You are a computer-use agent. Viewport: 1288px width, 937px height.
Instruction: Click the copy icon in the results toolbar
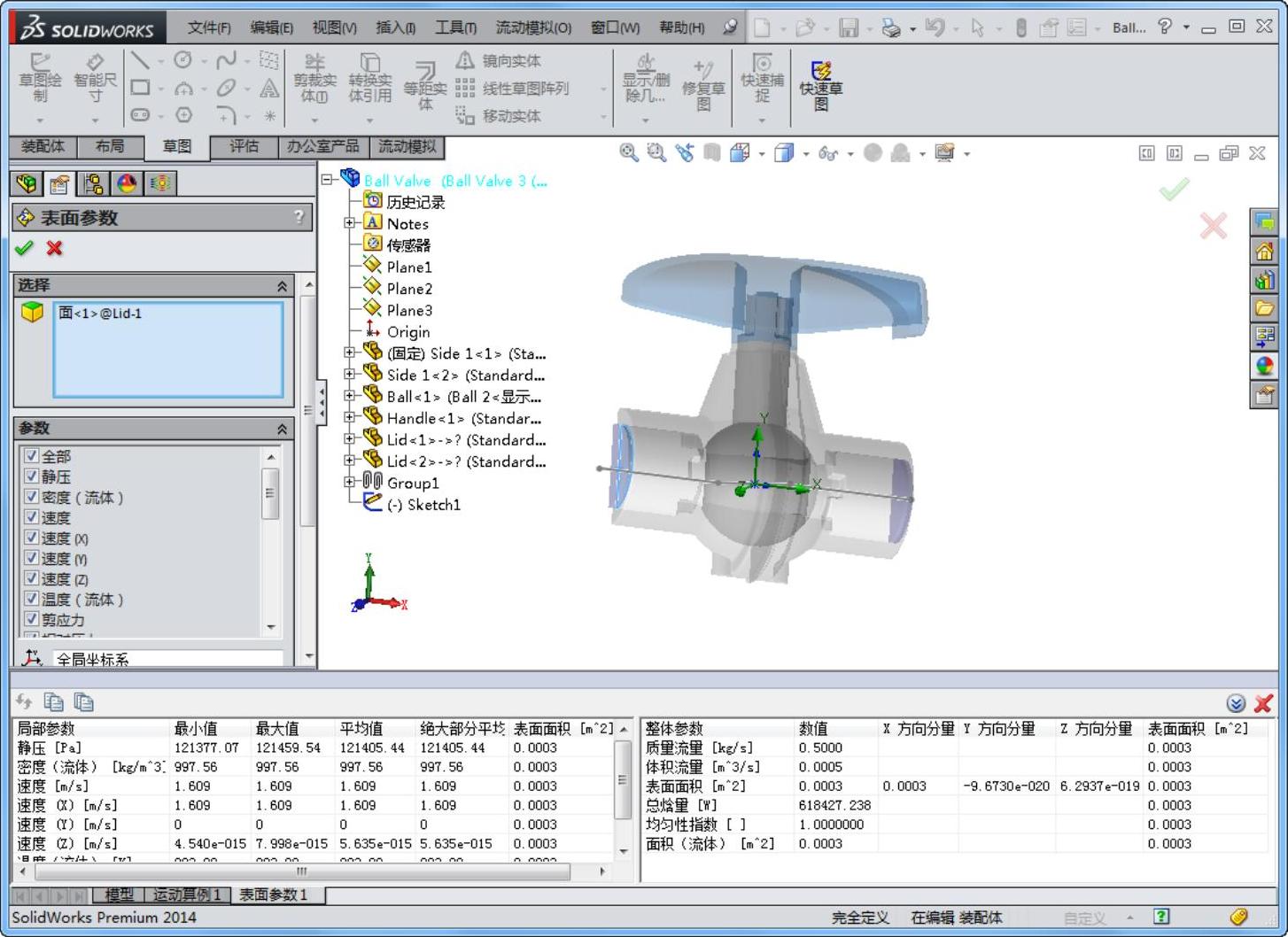click(54, 702)
